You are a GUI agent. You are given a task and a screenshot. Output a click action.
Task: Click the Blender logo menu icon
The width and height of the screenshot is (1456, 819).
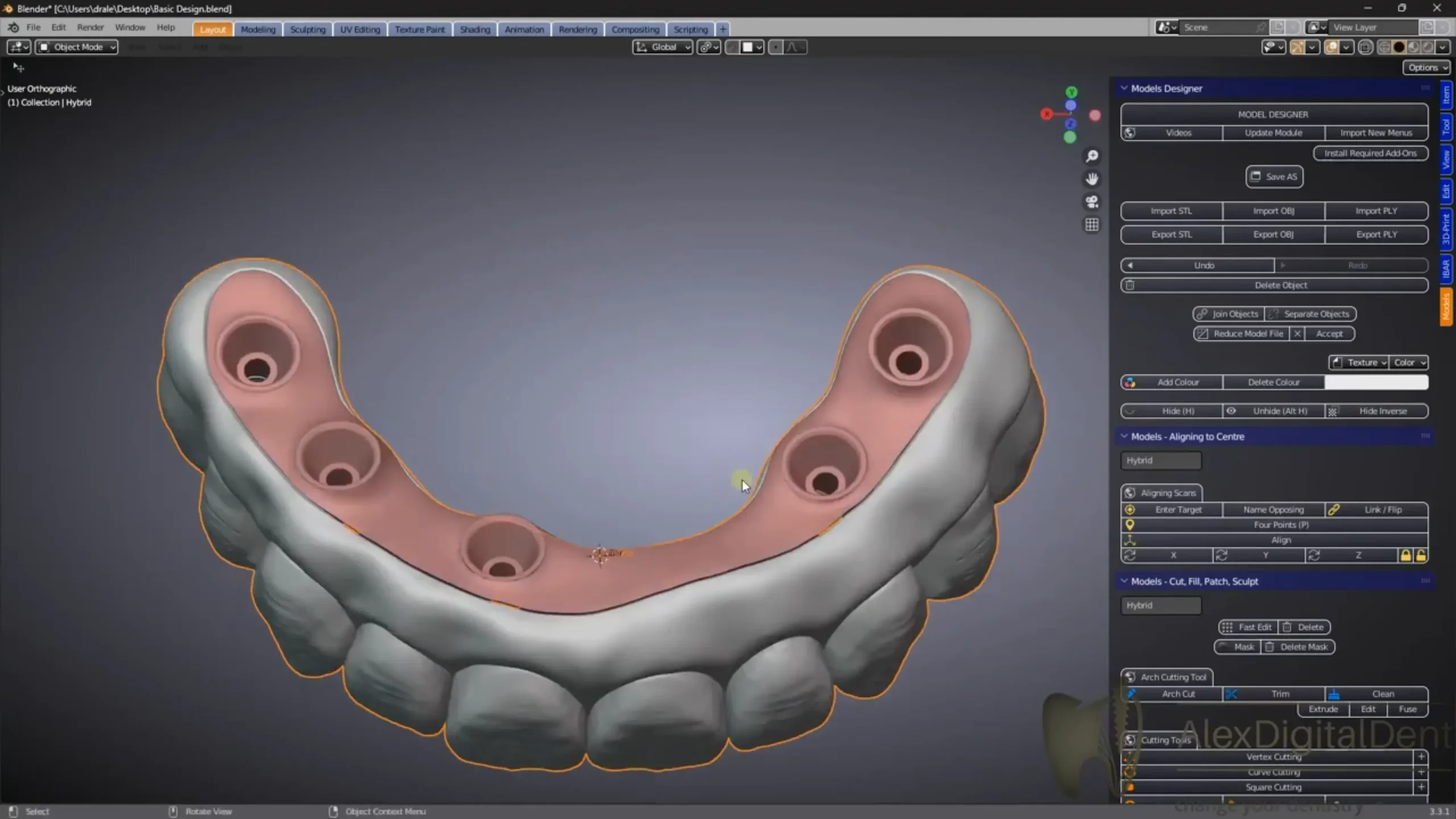tap(14, 27)
